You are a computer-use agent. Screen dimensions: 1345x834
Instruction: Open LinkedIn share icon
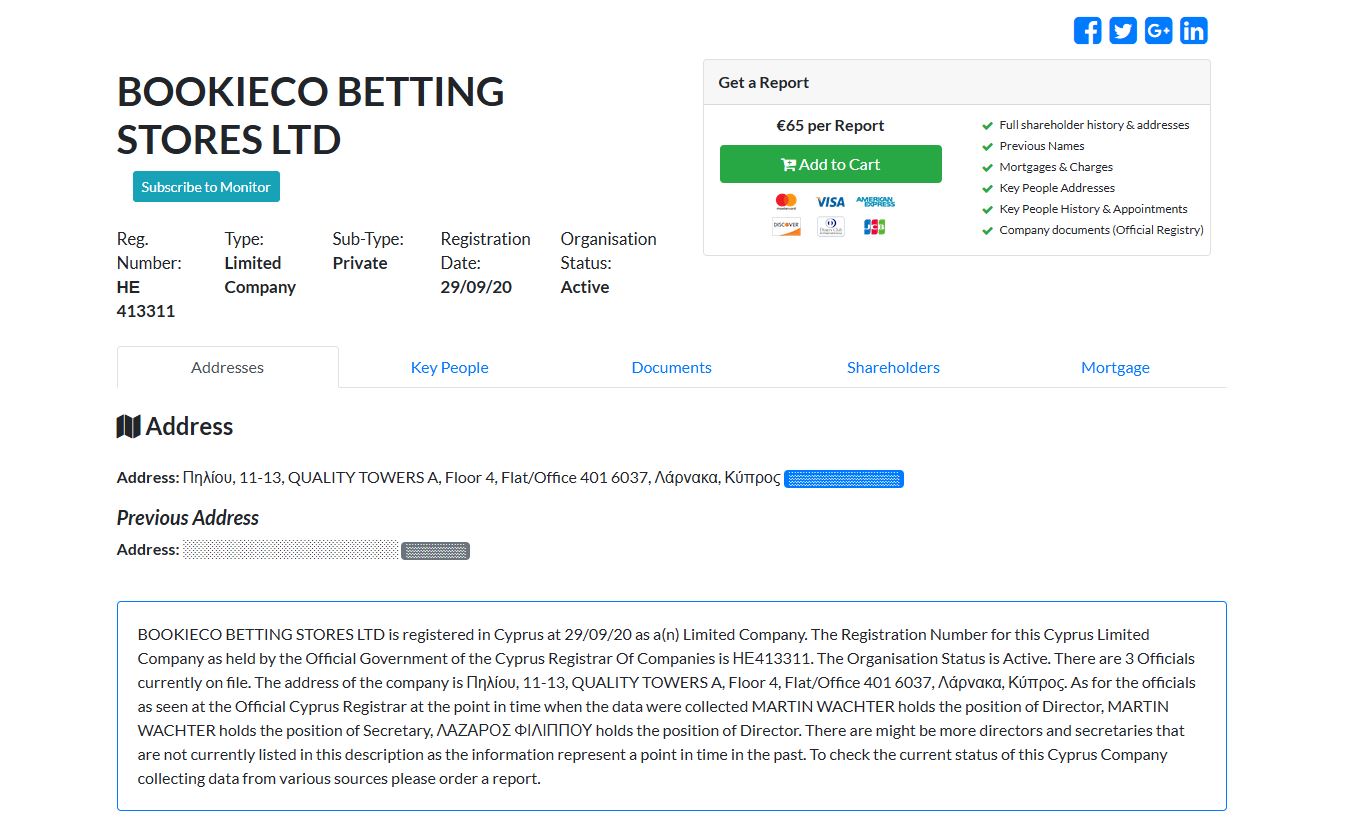[x=1193, y=31]
